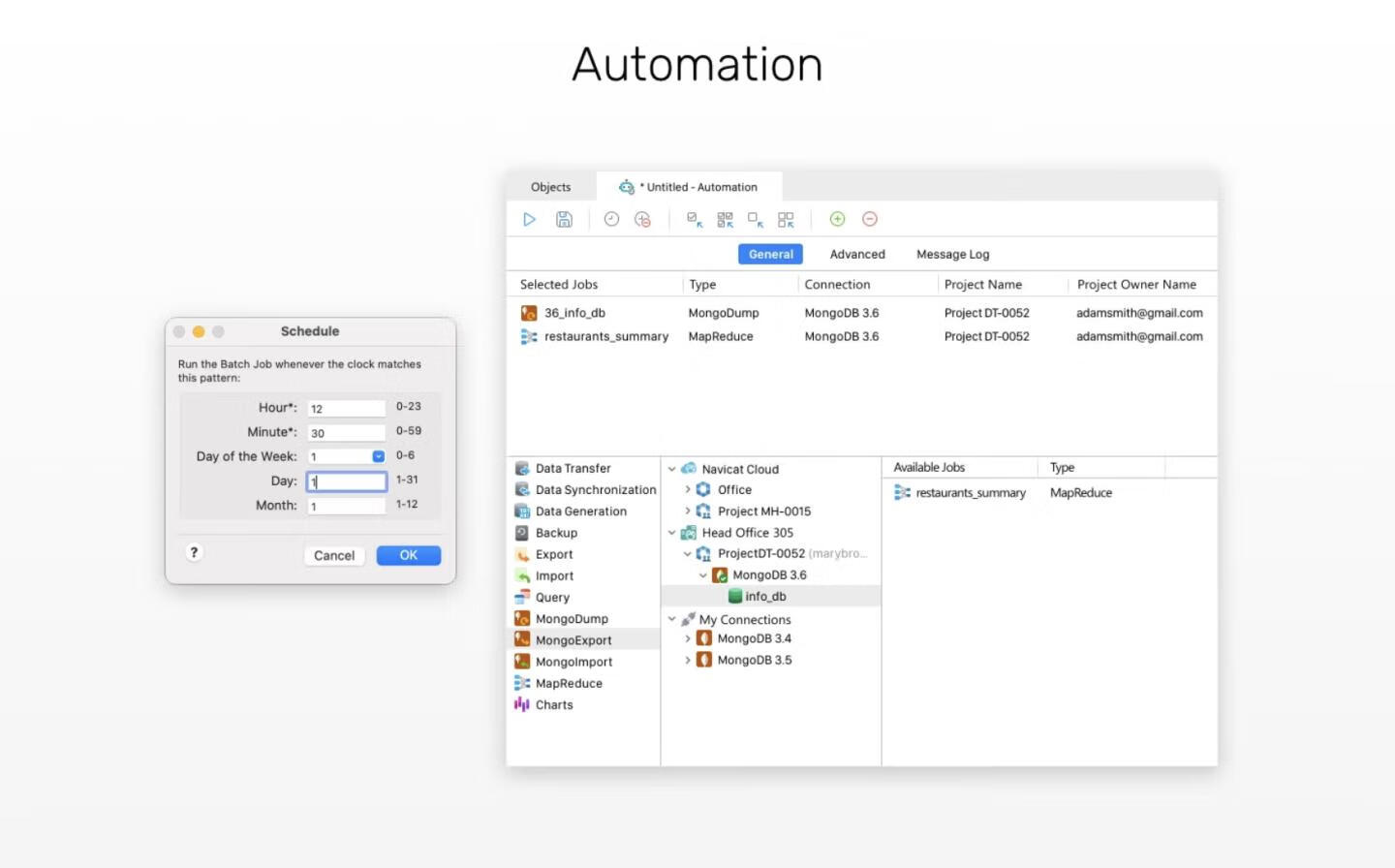The image size is (1395, 868).
Task: Click the Deselect Job toolbar icon
Action: (756, 219)
